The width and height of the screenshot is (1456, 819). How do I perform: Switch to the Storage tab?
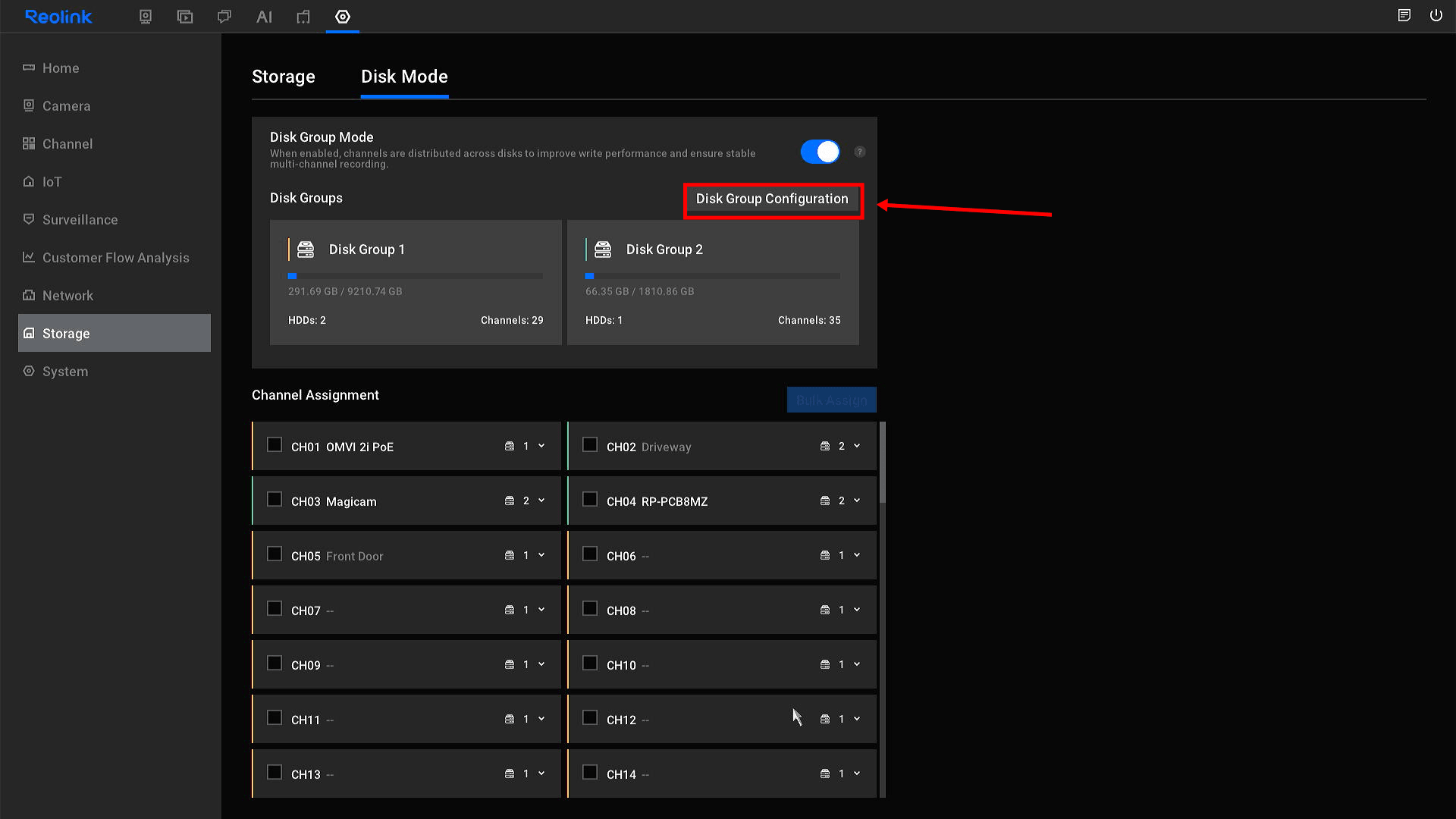[x=284, y=77]
